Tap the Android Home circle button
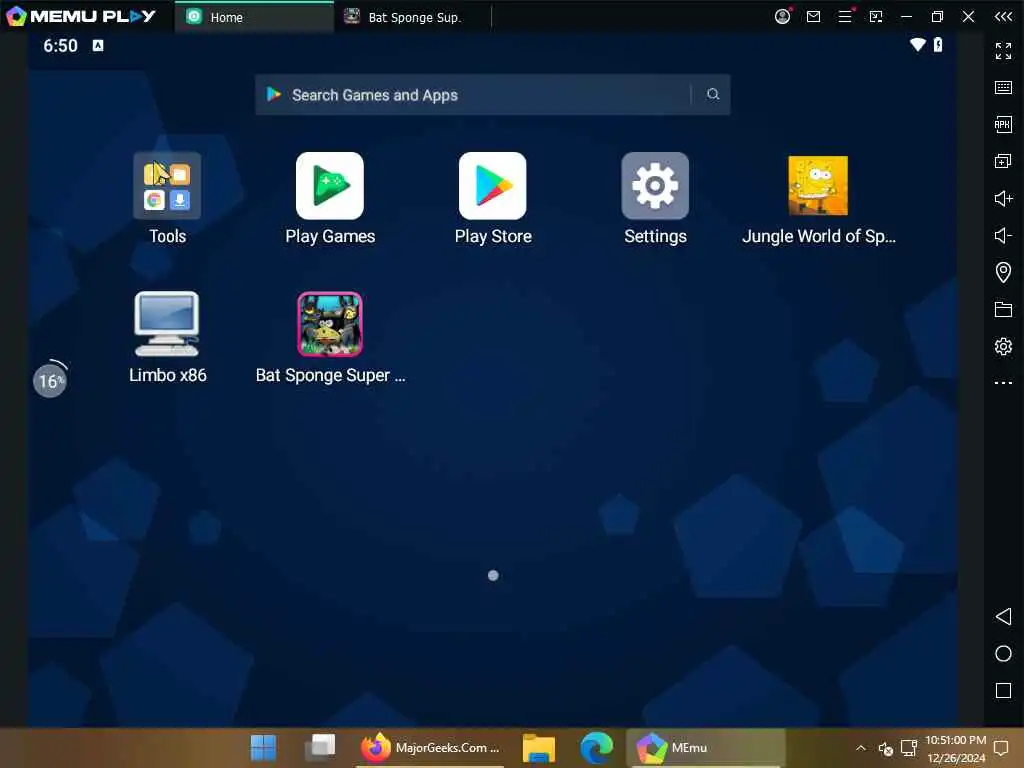The width and height of the screenshot is (1024, 768). point(1003,654)
